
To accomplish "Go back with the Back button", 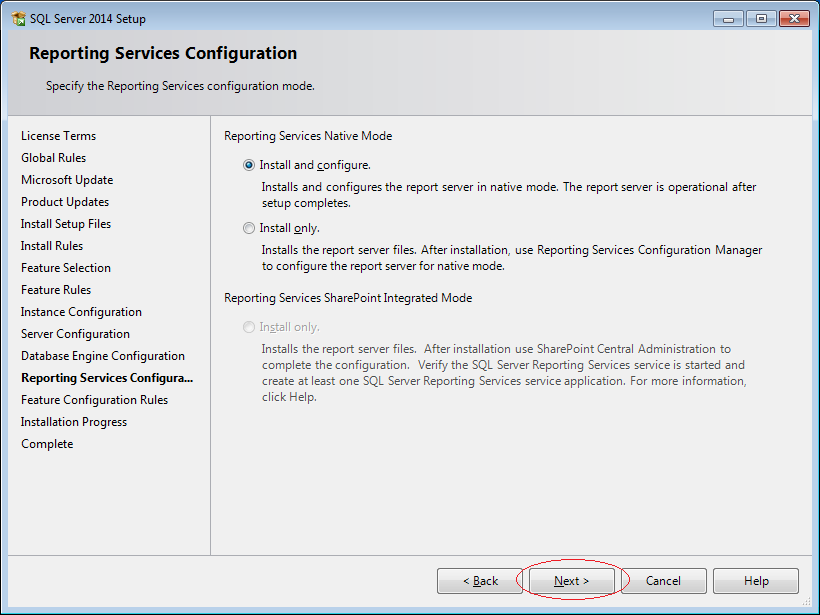I will (x=480, y=581).
